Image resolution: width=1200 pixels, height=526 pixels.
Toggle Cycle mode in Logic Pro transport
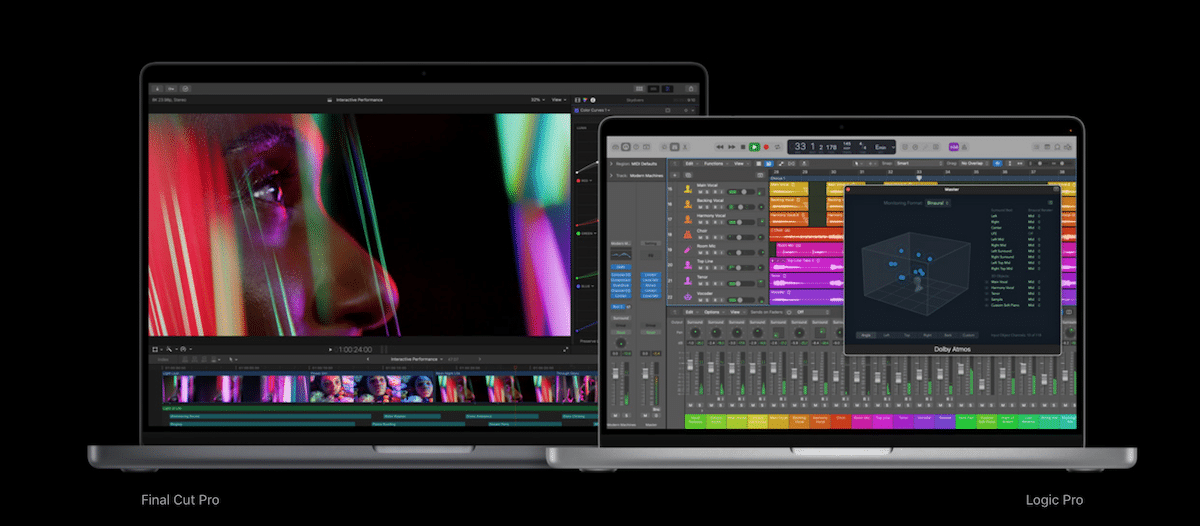click(777, 147)
